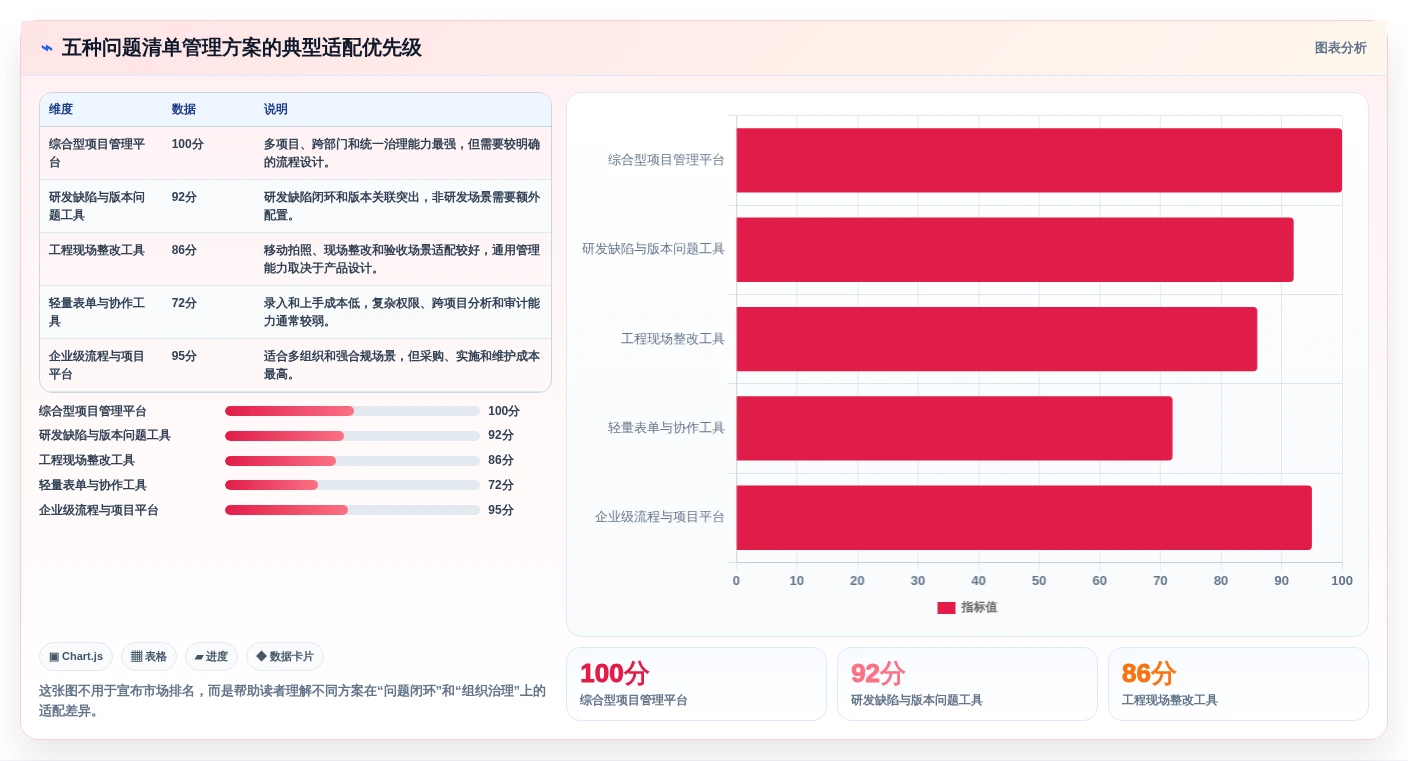Click the 92分 label beside the progress bar
This screenshot has width=1408, height=761.
coord(501,436)
